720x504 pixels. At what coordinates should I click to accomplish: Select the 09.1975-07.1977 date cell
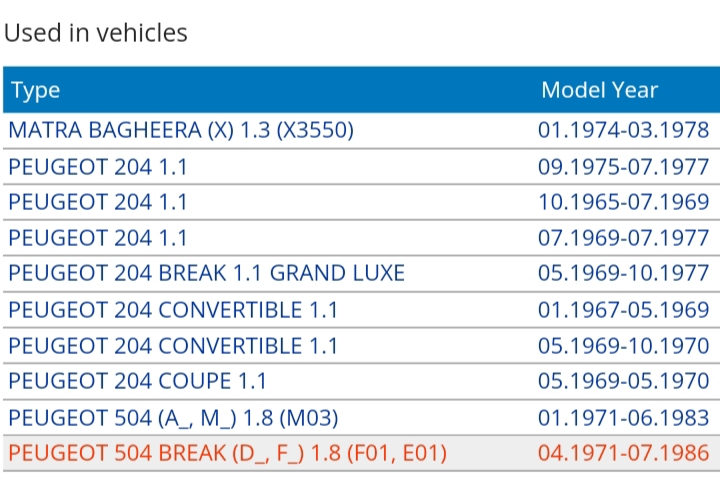[623, 166]
